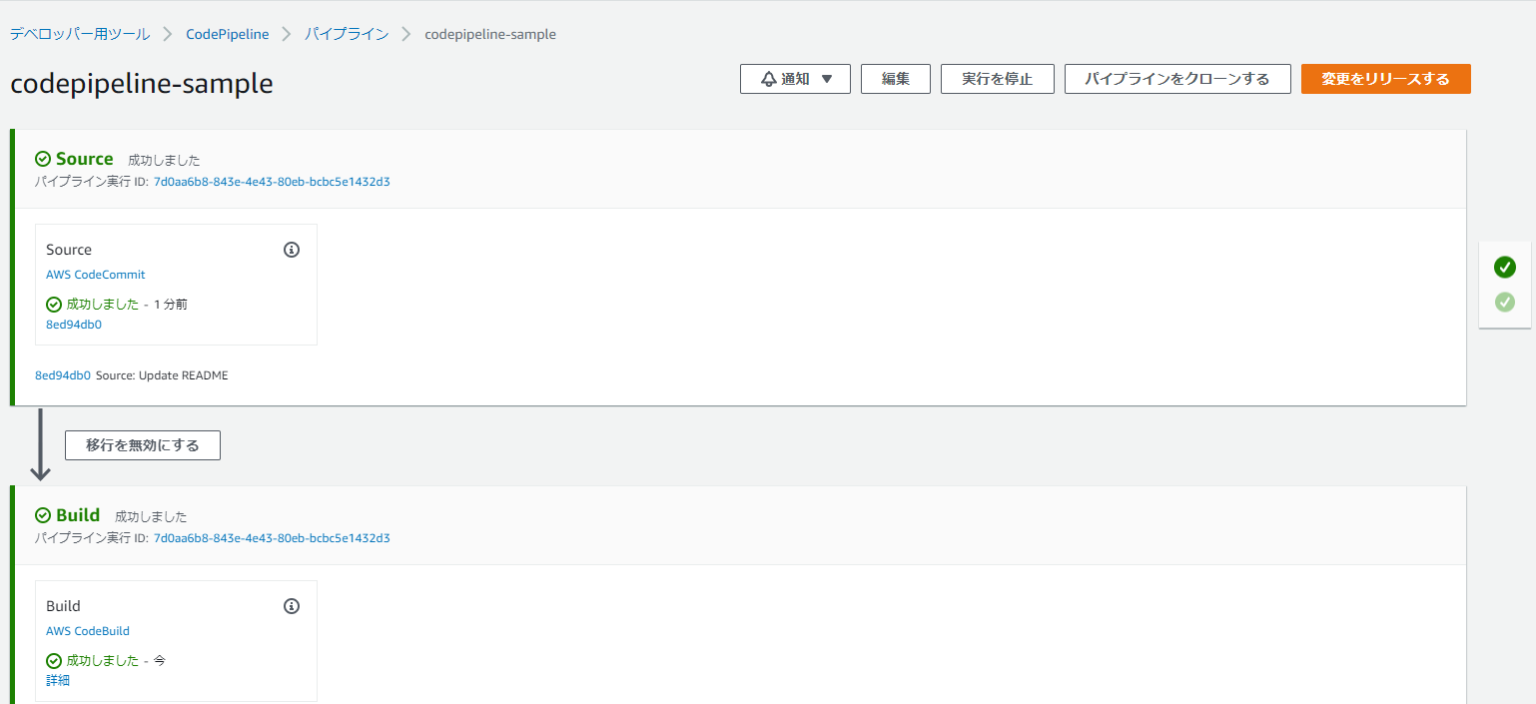Click the Build stage success check icon

click(x=43, y=515)
